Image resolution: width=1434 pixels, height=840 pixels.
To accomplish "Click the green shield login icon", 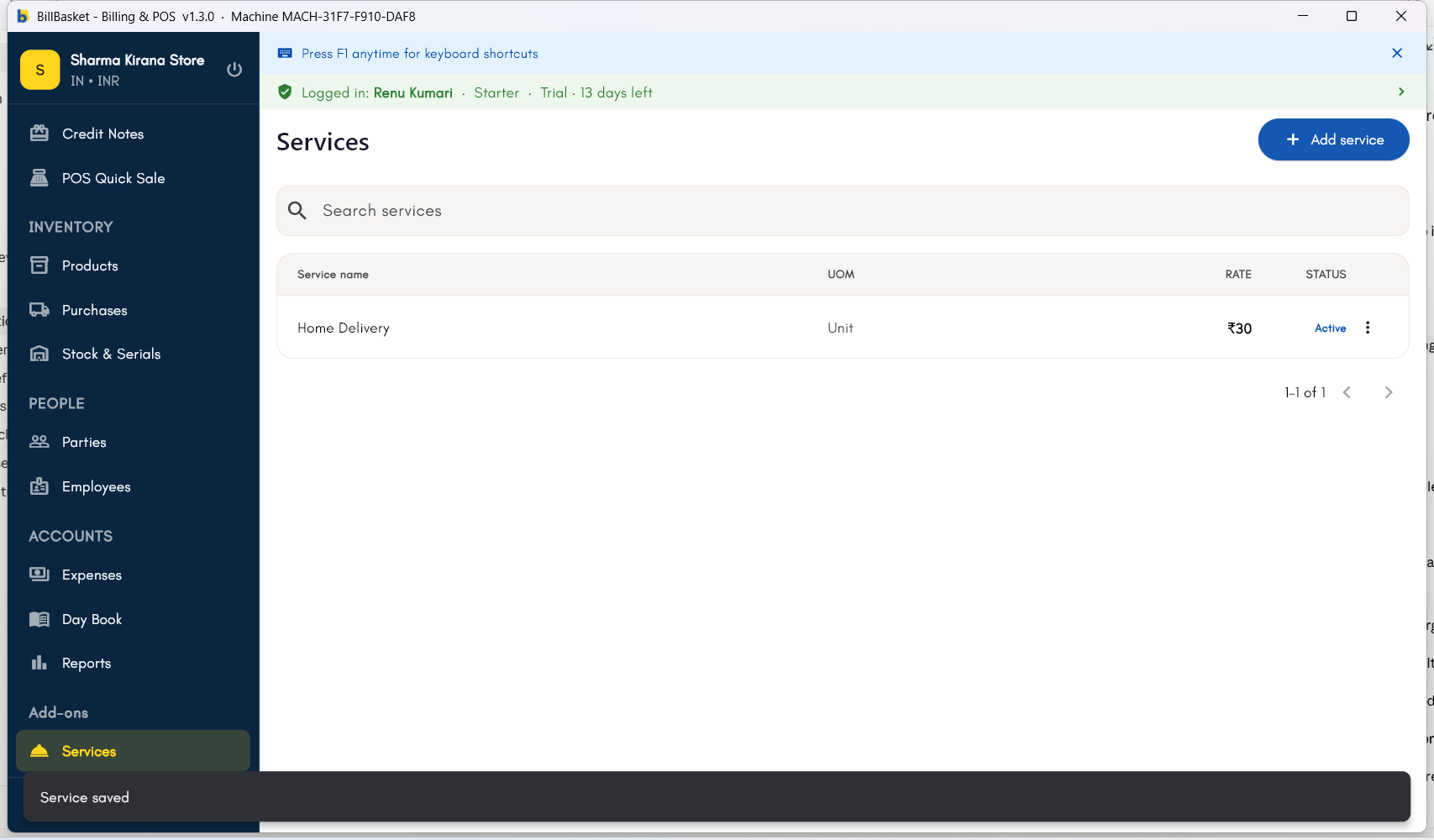I will click(x=285, y=92).
